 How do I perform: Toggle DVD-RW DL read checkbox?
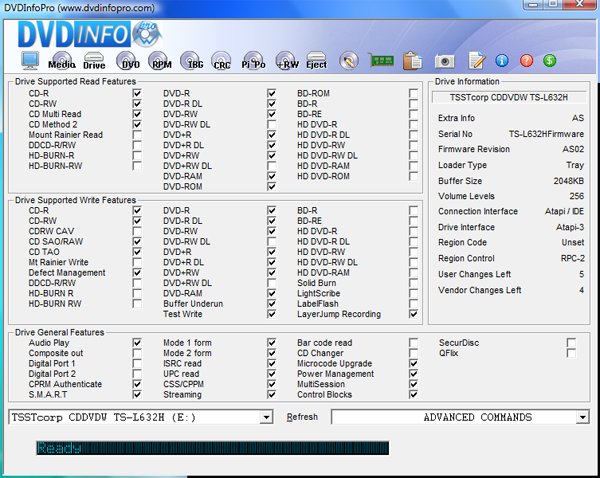pos(271,124)
